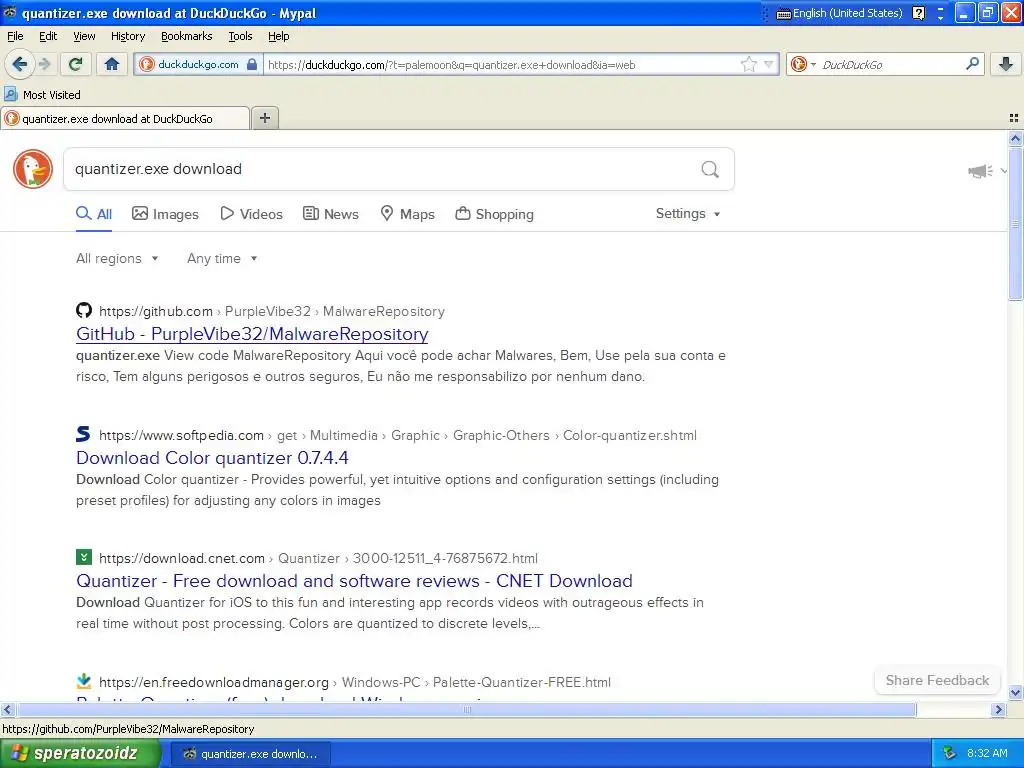
Task: Switch to the Maps tab
Action: pos(408,214)
